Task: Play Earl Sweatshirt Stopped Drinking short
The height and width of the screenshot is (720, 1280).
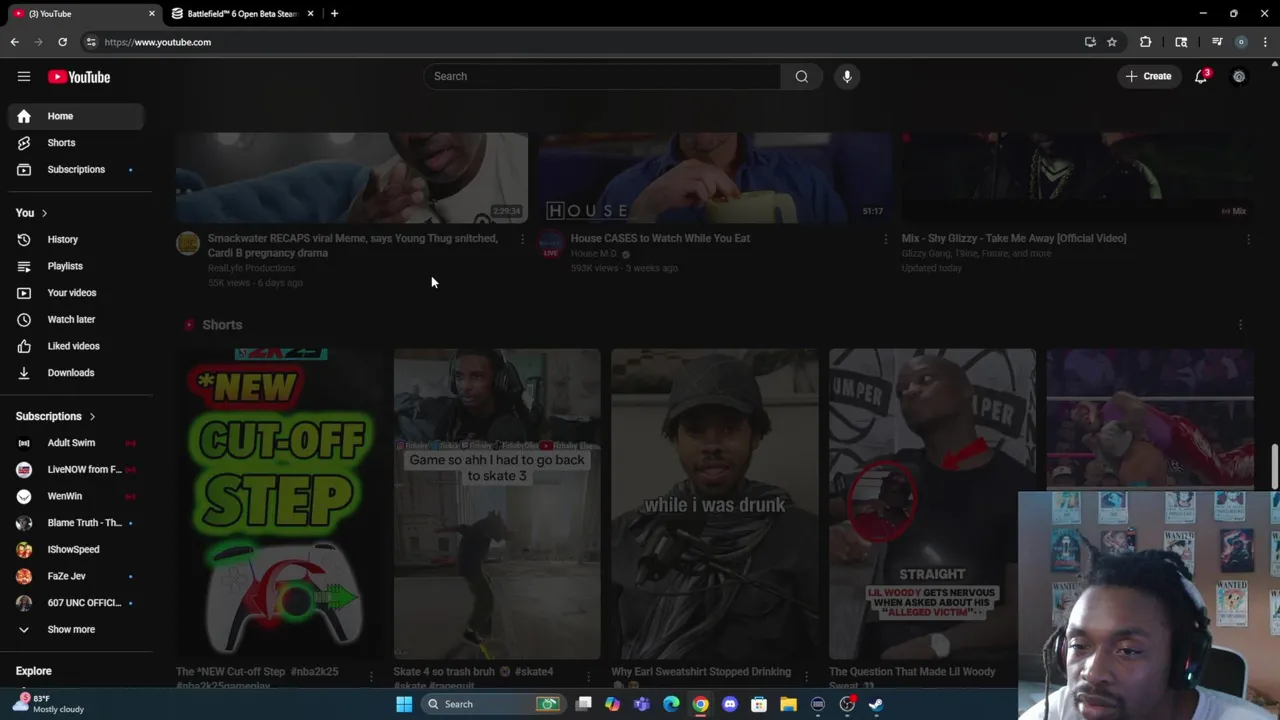Action: click(x=715, y=503)
